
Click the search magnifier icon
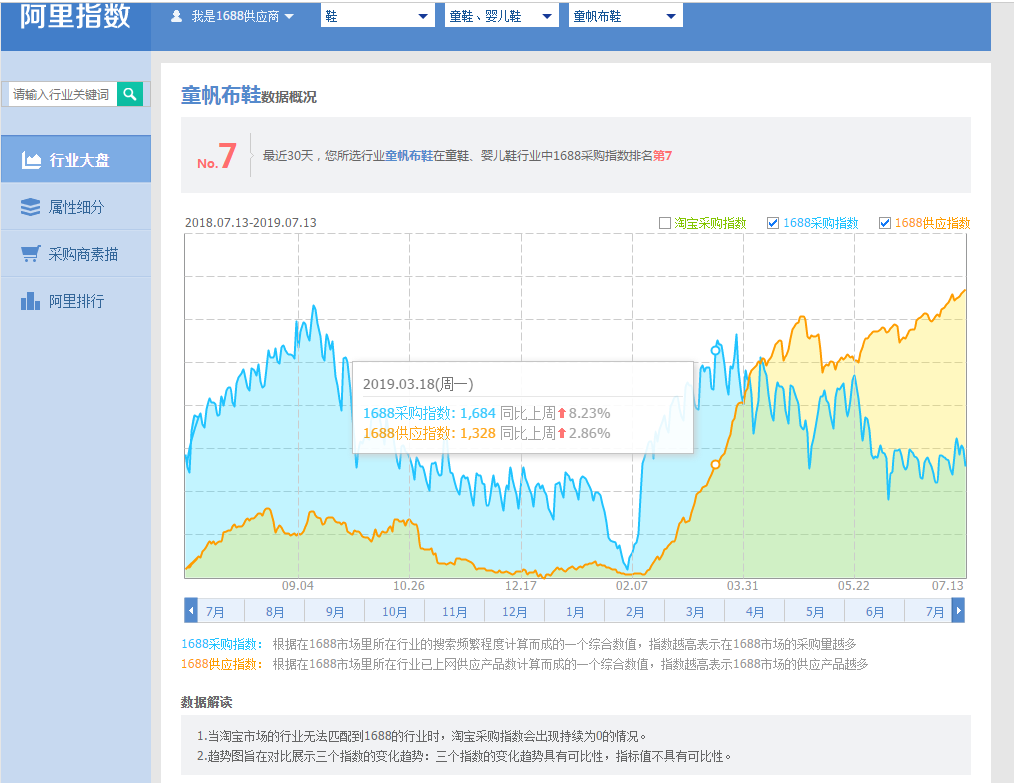(129, 93)
